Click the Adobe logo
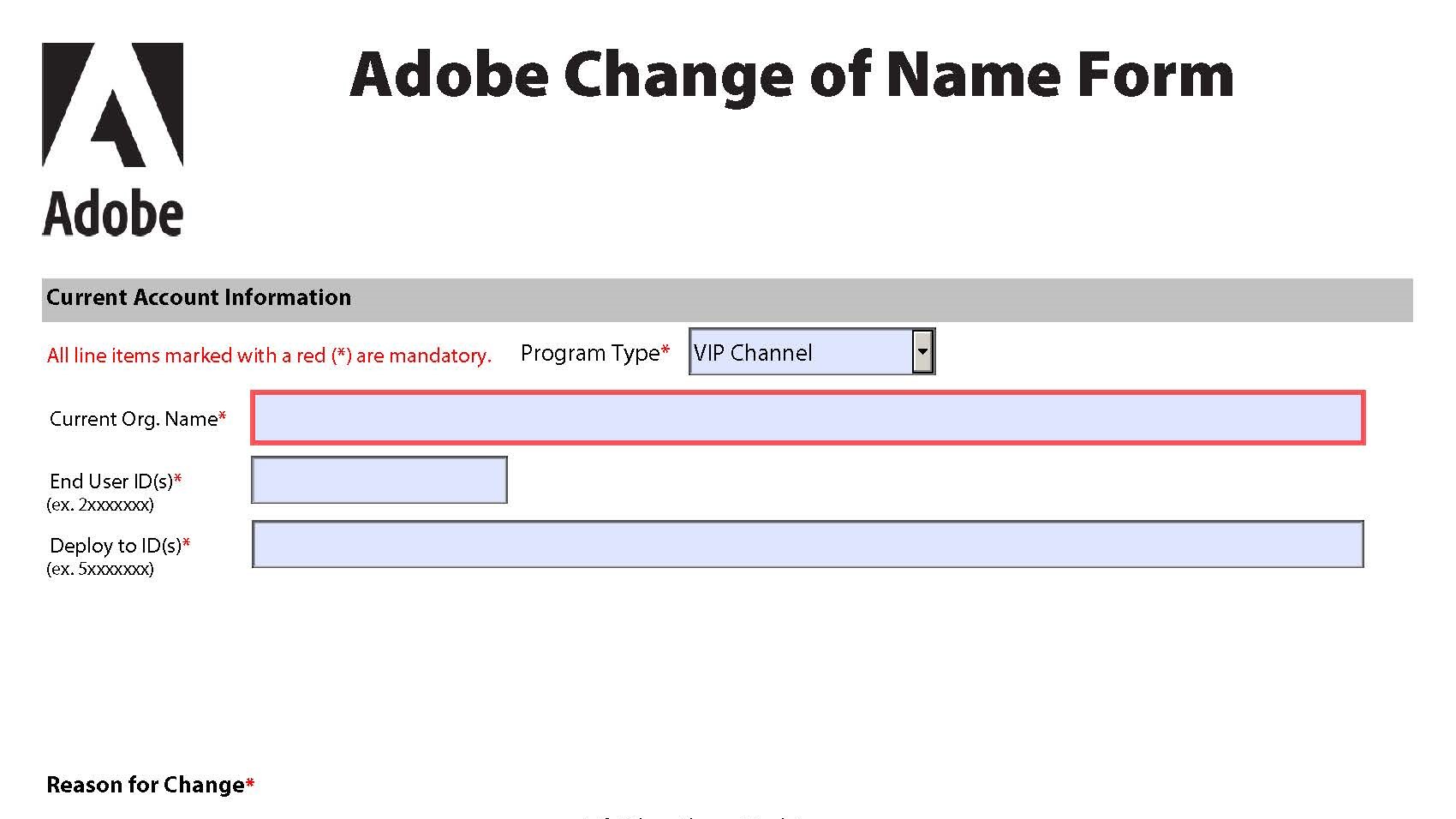 coord(112,140)
